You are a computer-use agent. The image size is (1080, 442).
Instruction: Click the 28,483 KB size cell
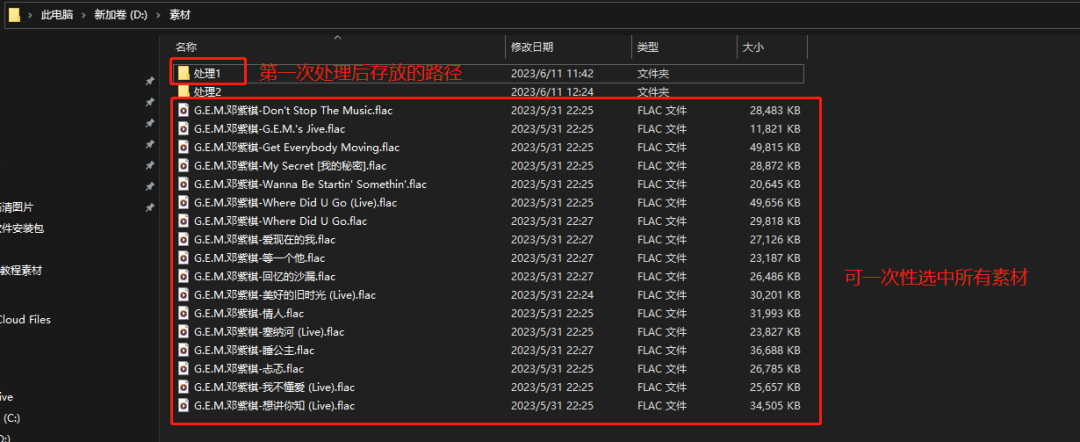[x=775, y=110]
